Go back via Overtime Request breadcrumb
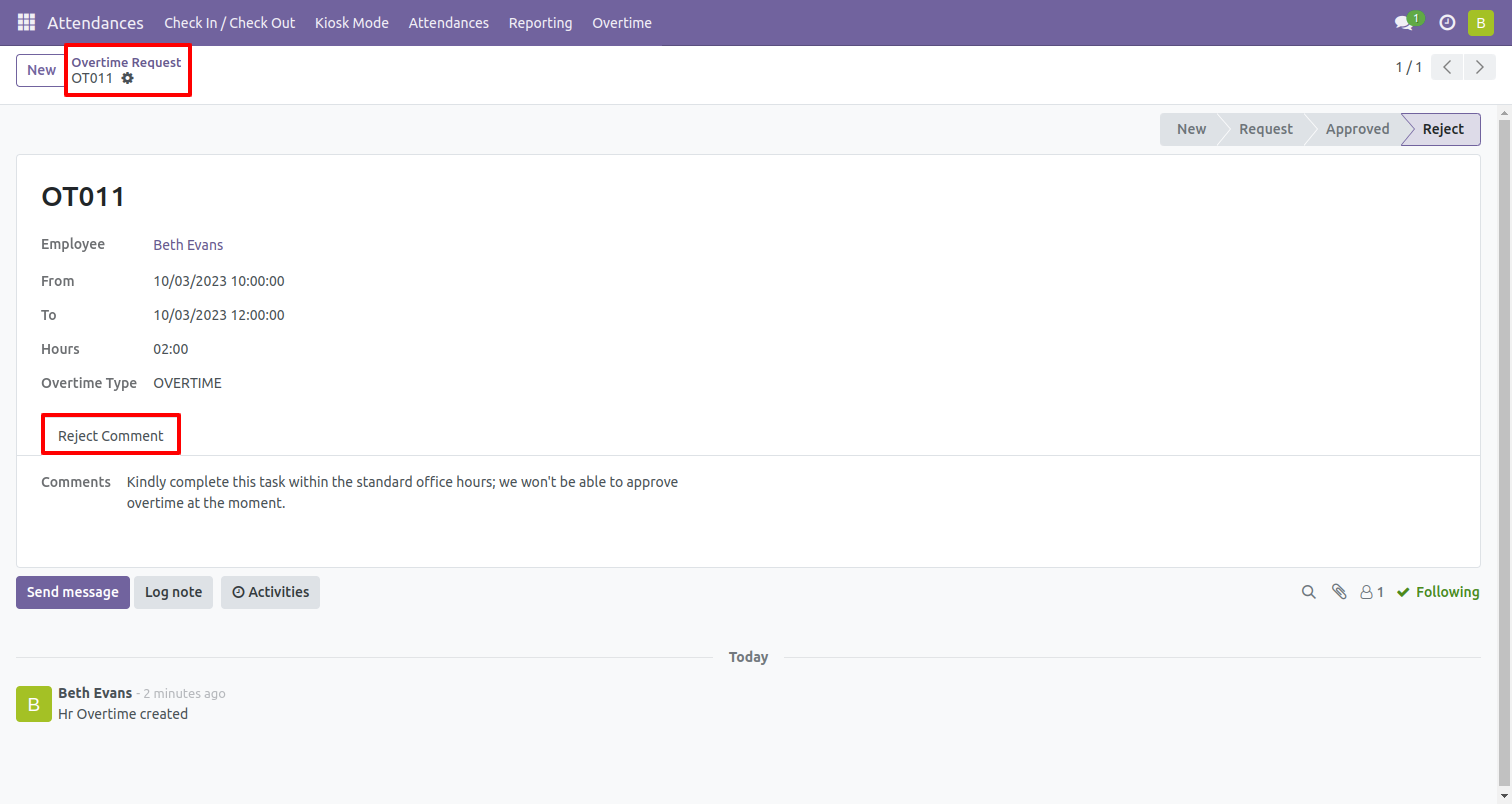The image size is (1512, 804). pyautogui.click(x=126, y=62)
